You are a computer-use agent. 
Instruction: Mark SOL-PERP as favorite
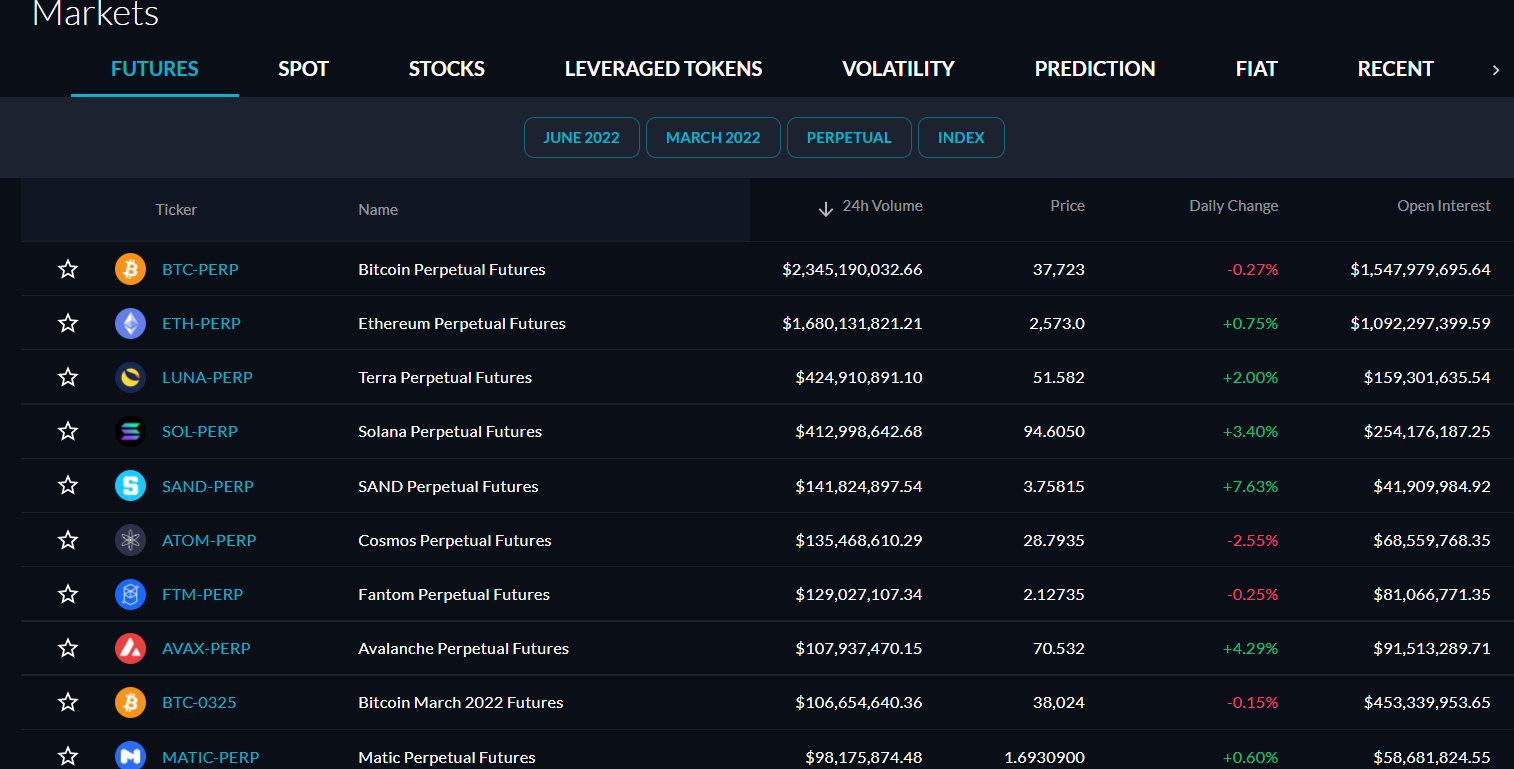68,431
